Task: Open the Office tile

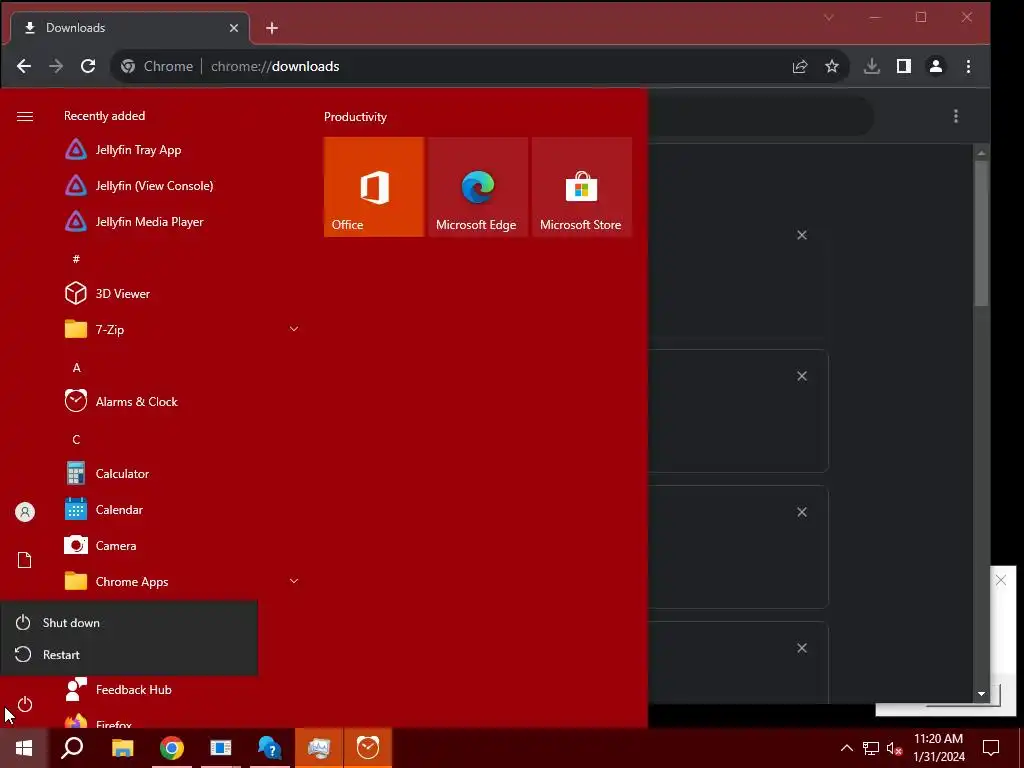Action: click(374, 187)
